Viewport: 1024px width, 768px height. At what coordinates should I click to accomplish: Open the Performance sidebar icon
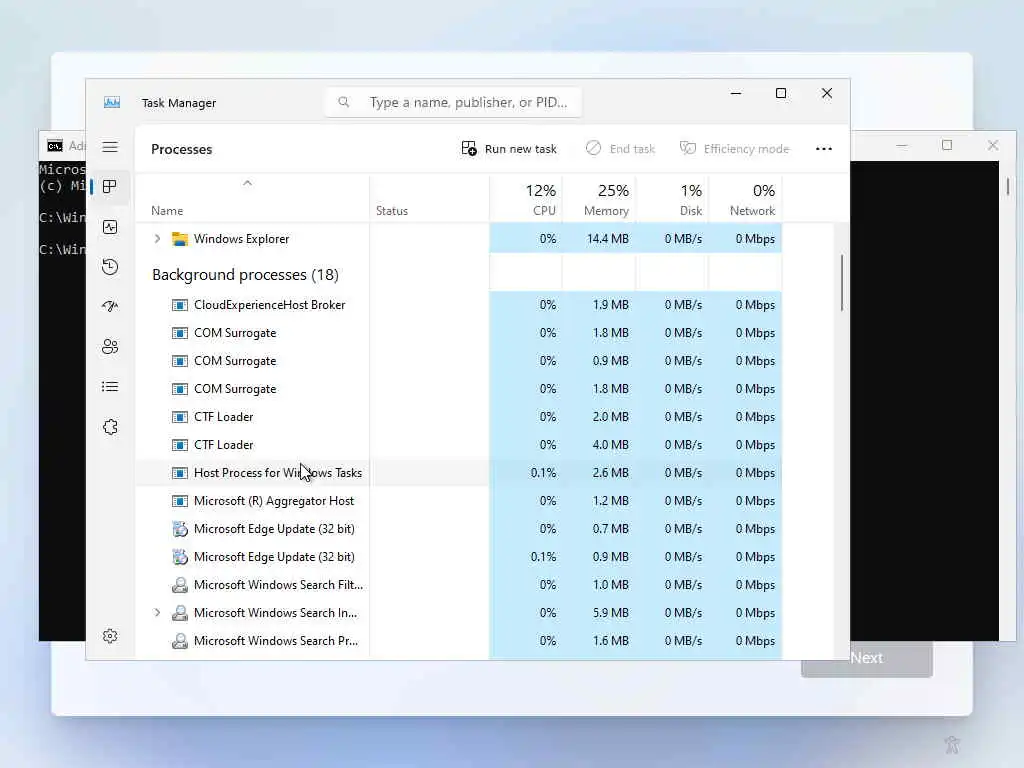point(110,227)
